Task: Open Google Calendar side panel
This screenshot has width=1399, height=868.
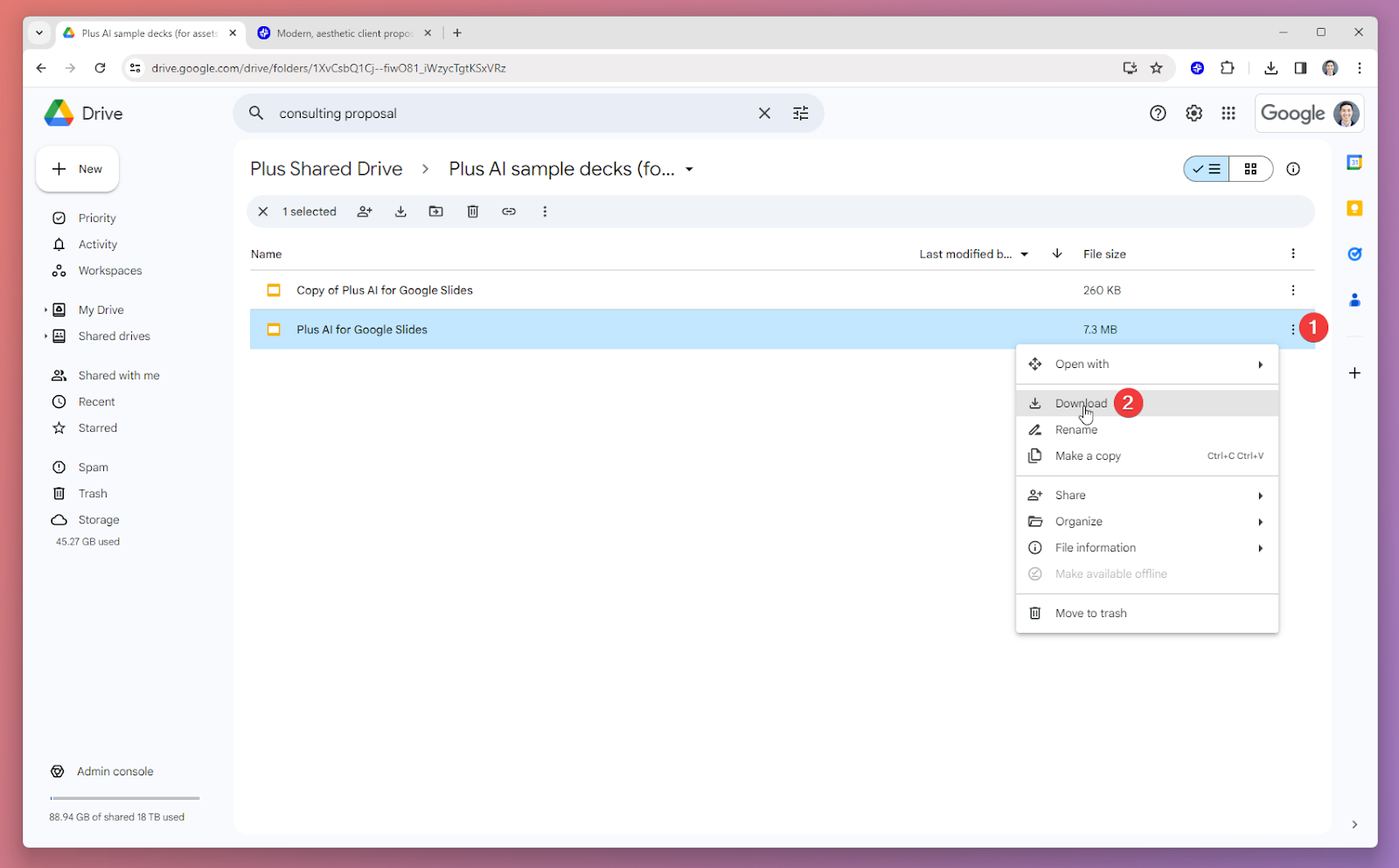Action: click(1354, 163)
